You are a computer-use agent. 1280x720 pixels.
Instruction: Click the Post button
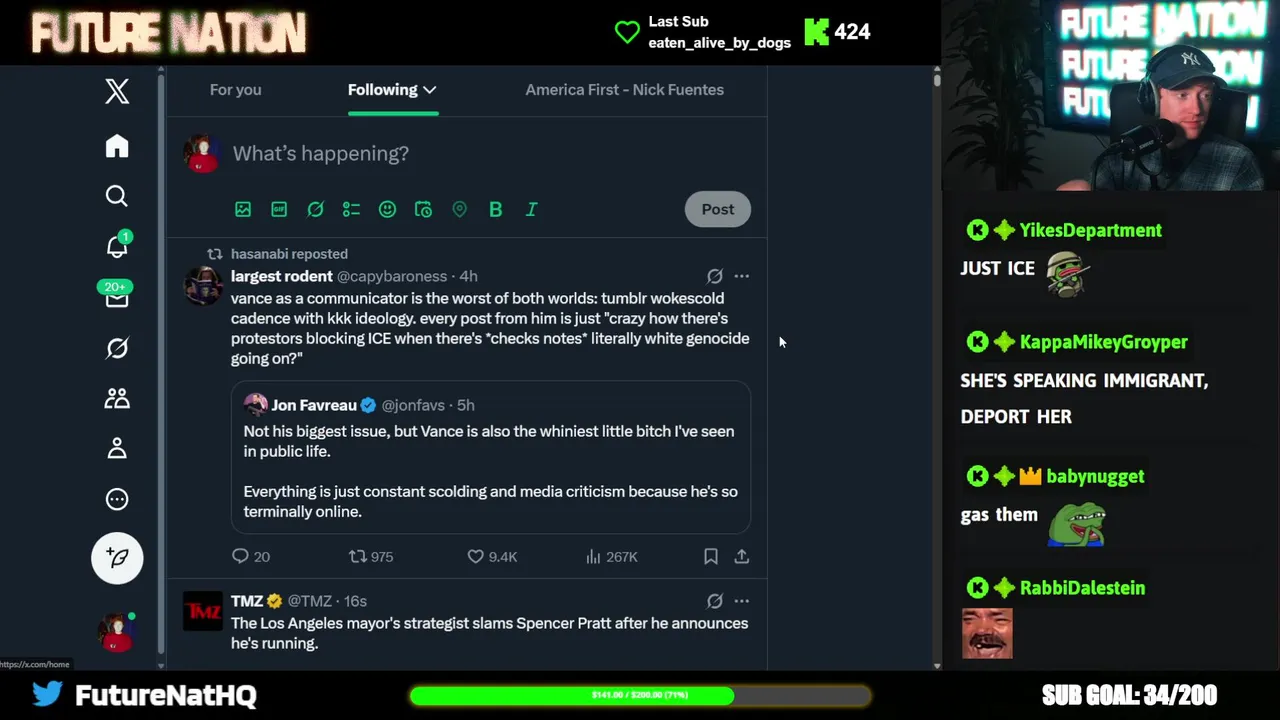tap(718, 209)
